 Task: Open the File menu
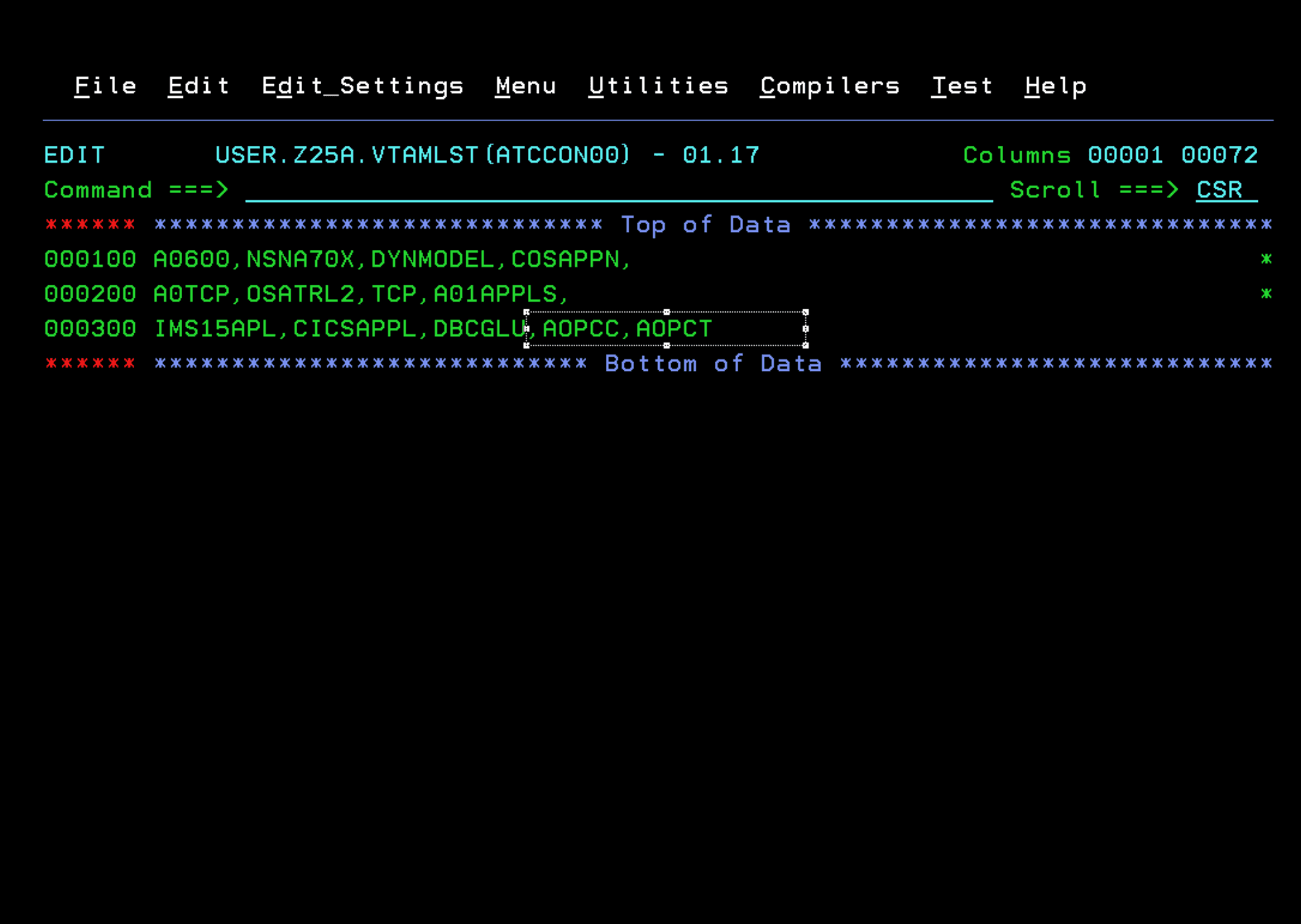[105, 85]
